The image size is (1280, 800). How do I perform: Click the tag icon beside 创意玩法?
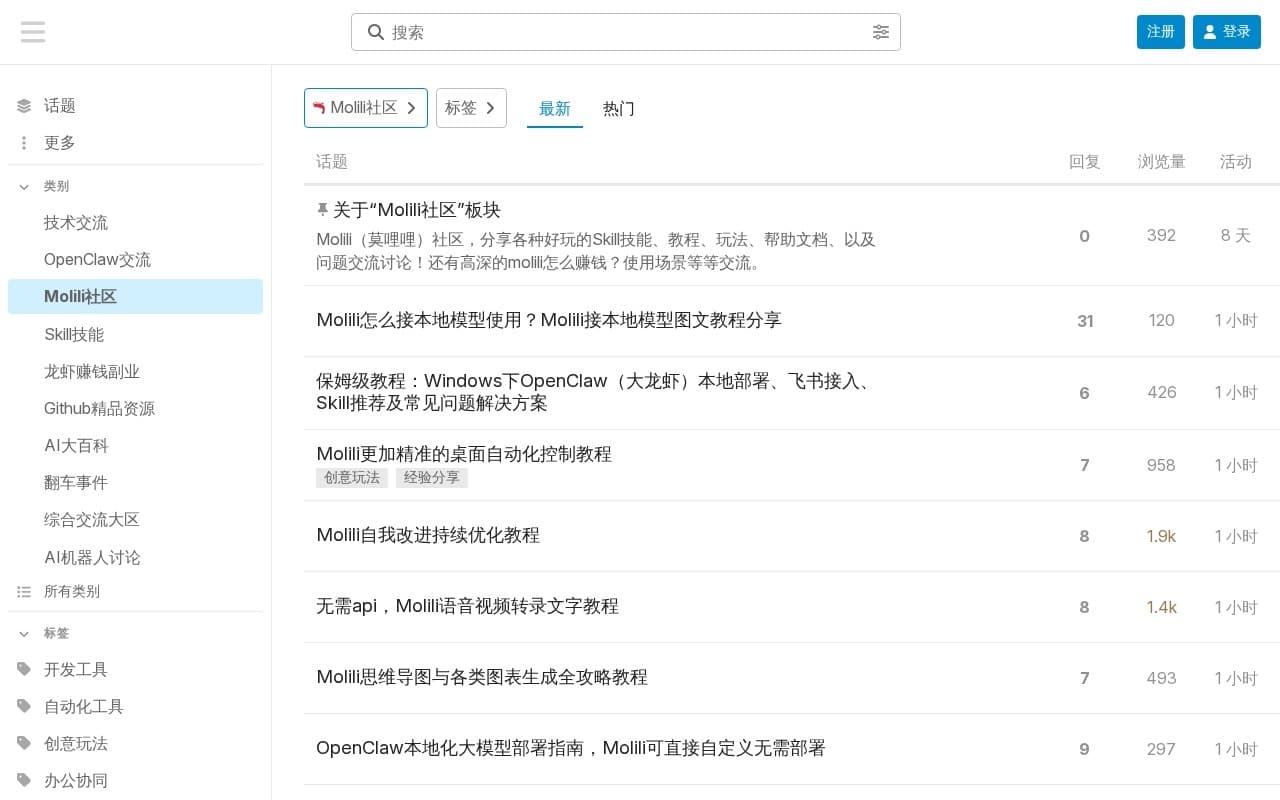pos(24,743)
